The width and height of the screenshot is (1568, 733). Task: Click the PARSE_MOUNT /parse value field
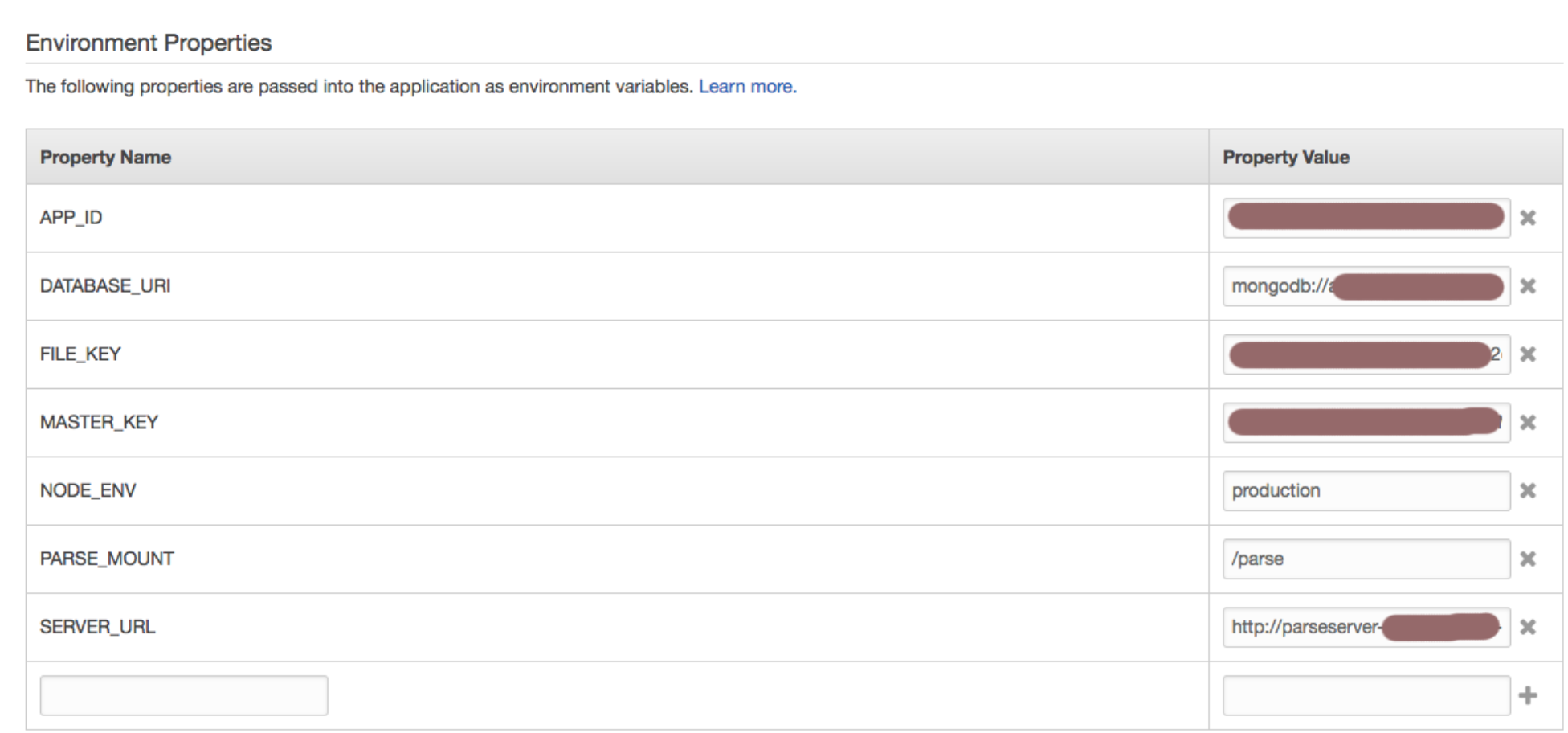[x=1366, y=559]
